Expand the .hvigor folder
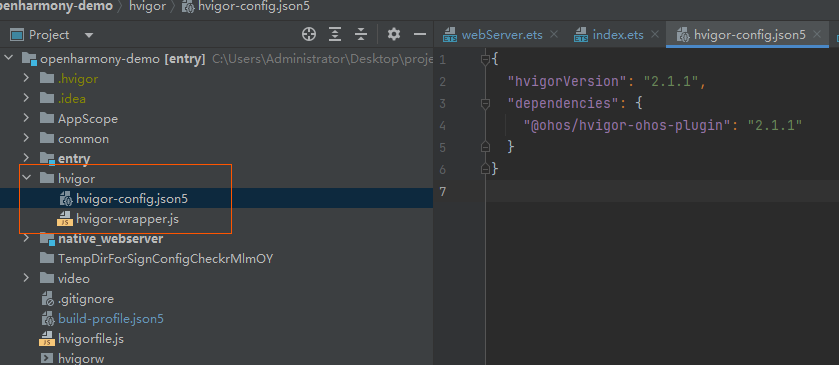 26,78
